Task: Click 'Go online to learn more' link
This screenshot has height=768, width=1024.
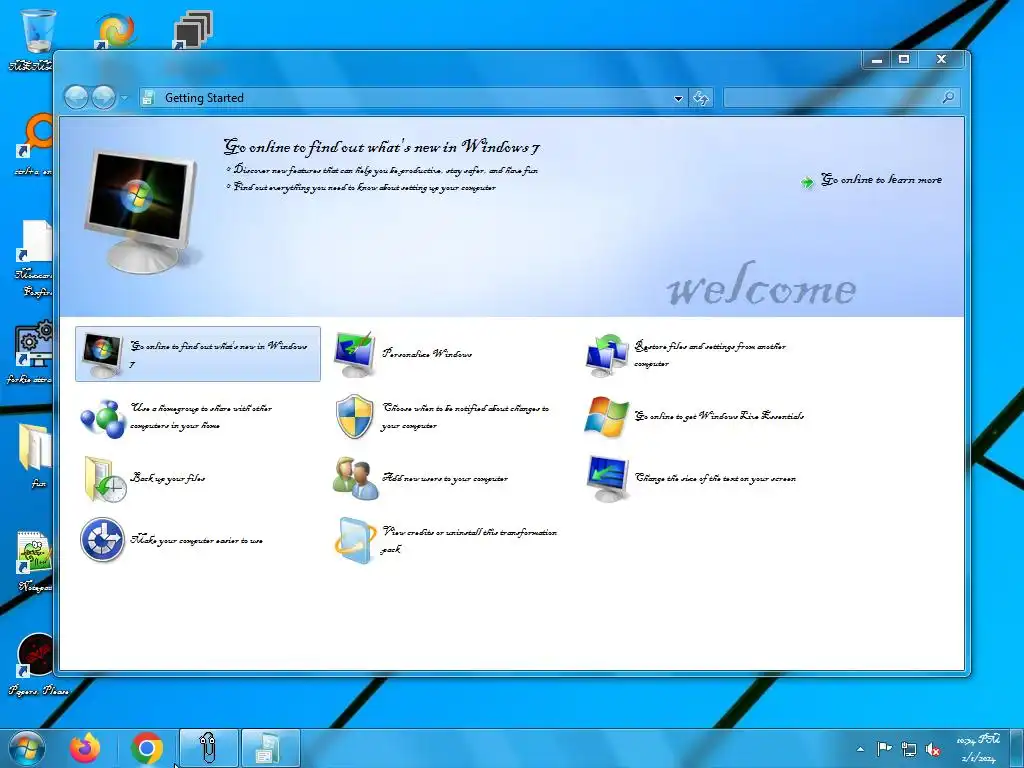Action: point(881,180)
